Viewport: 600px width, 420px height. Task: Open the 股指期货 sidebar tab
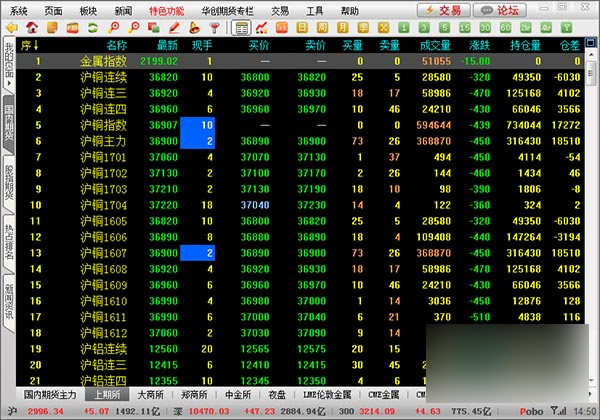pyautogui.click(x=9, y=182)
